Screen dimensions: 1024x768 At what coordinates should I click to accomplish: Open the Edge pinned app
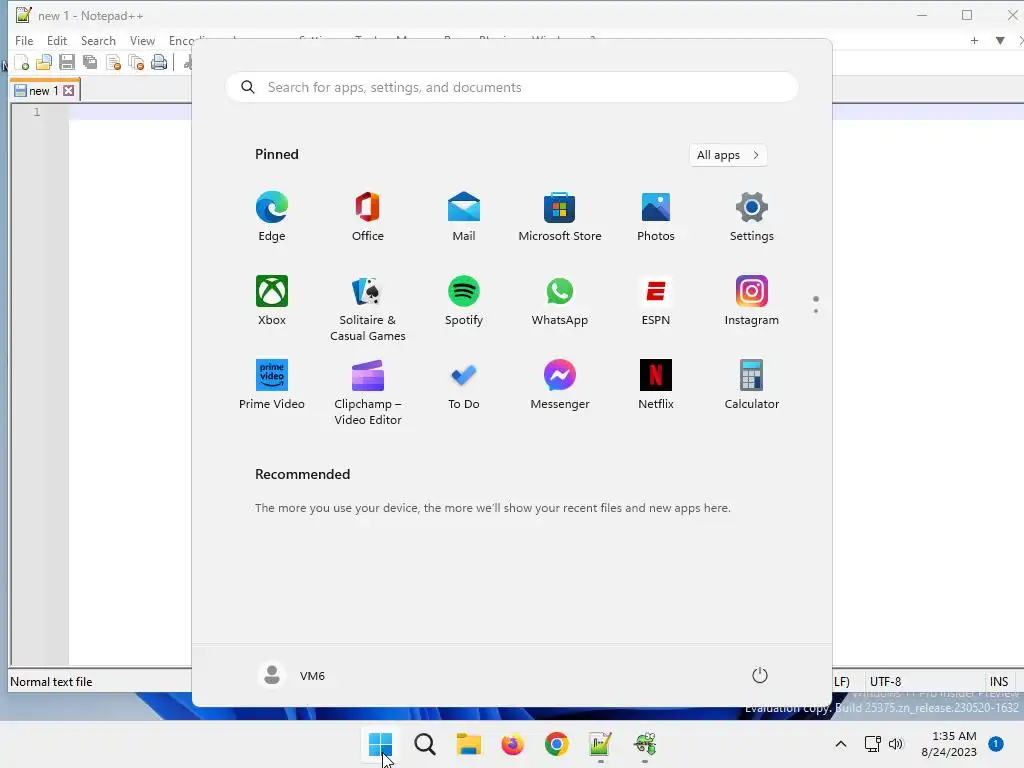tap(272, 217)
